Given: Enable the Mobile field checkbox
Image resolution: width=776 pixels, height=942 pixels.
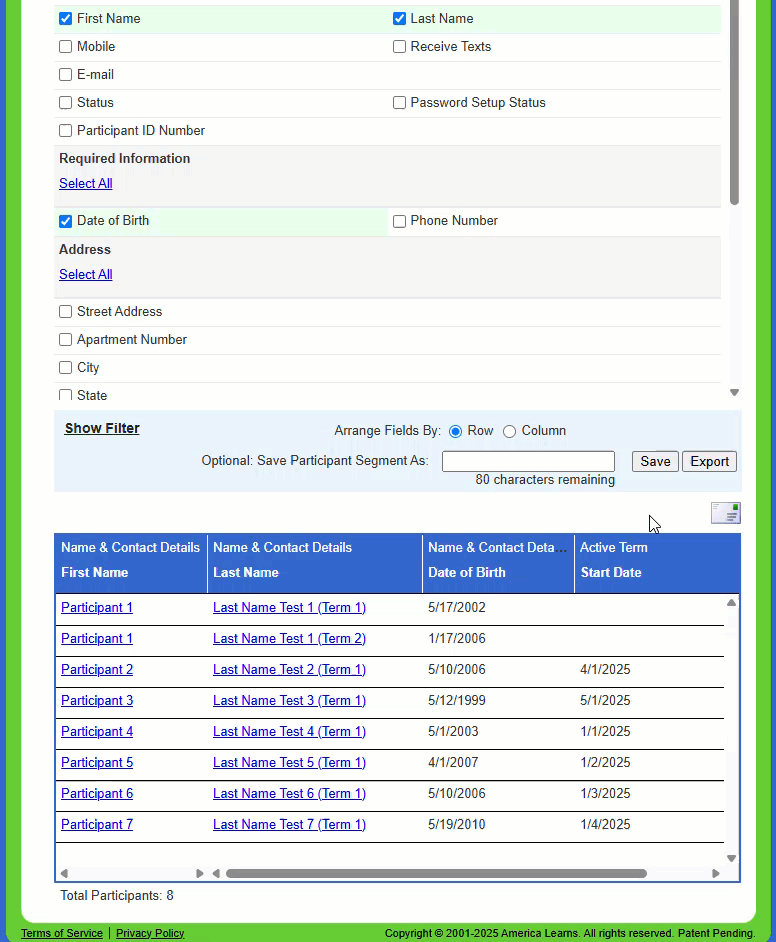Looking at the screenshot, I should coord(66,47).
